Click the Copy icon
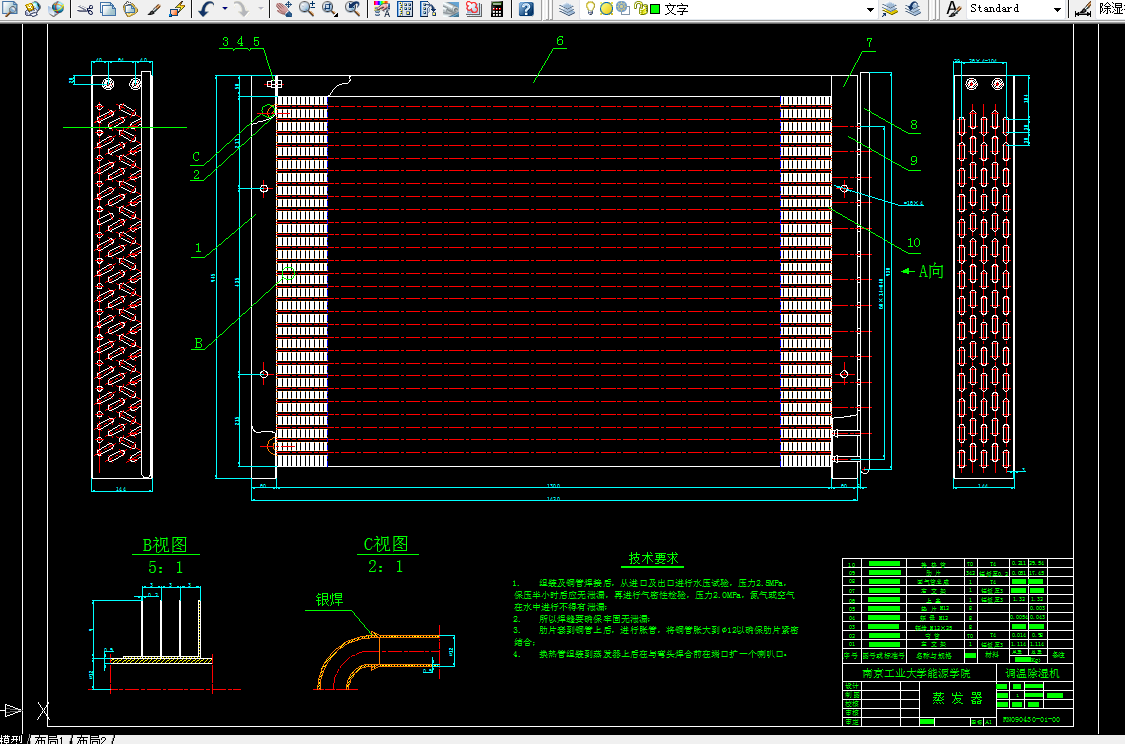The height and width of the screenshot is (744, 1125). coord(108,9)
